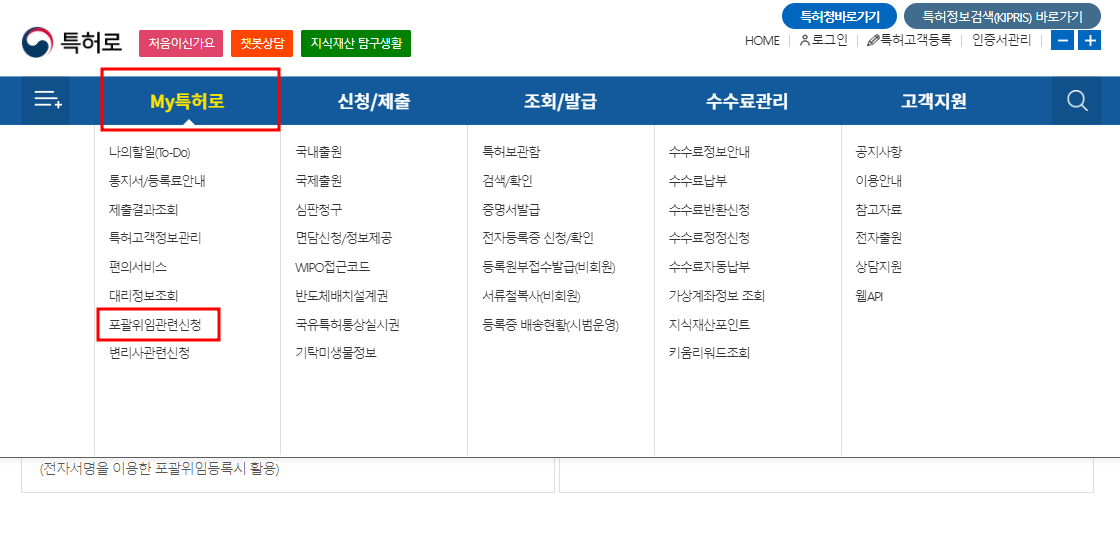Select 키움리워드조회 menu item

709,353
